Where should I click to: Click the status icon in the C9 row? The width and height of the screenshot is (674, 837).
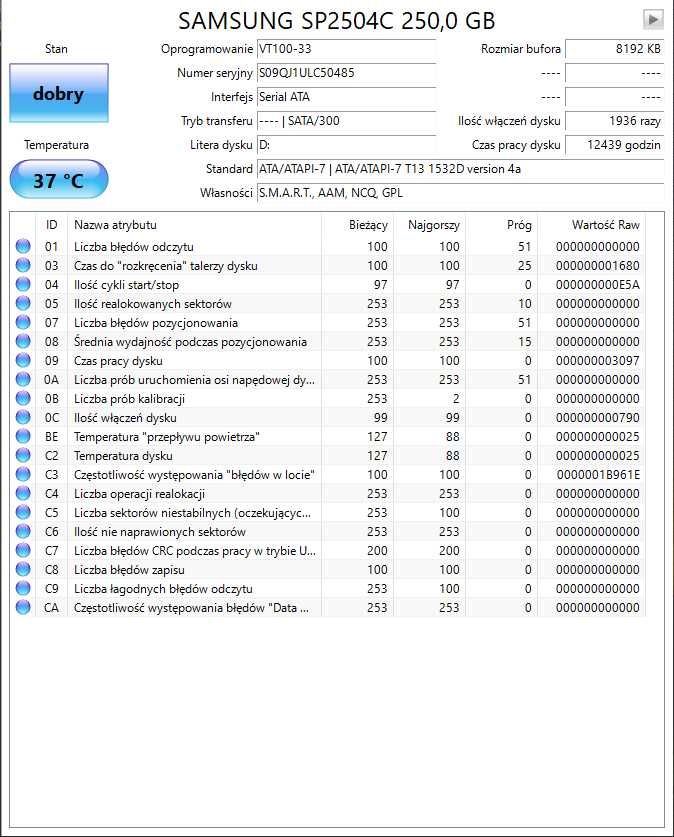(23, 588)
